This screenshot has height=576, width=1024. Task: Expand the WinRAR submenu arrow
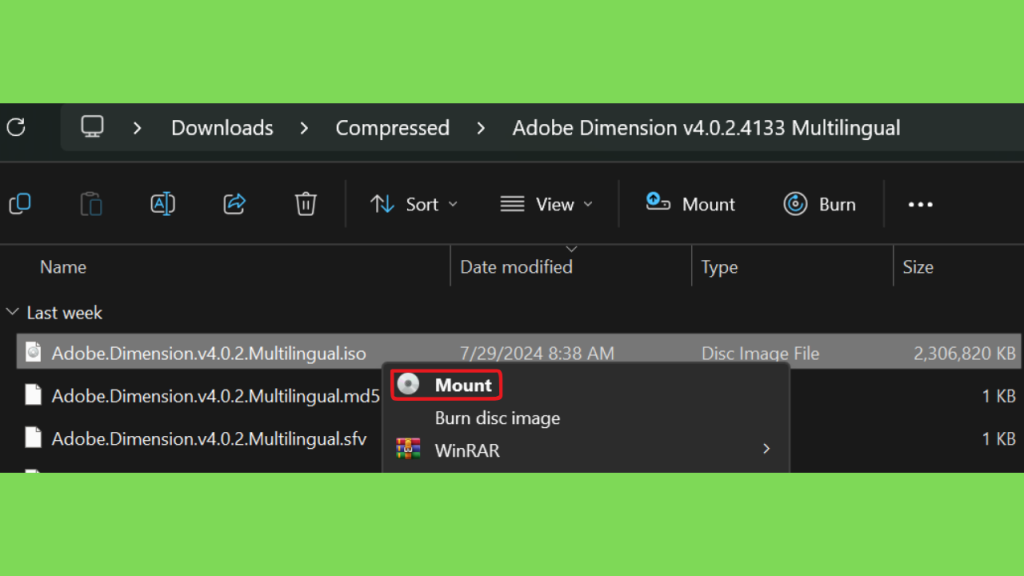click(x=766, y=449)
